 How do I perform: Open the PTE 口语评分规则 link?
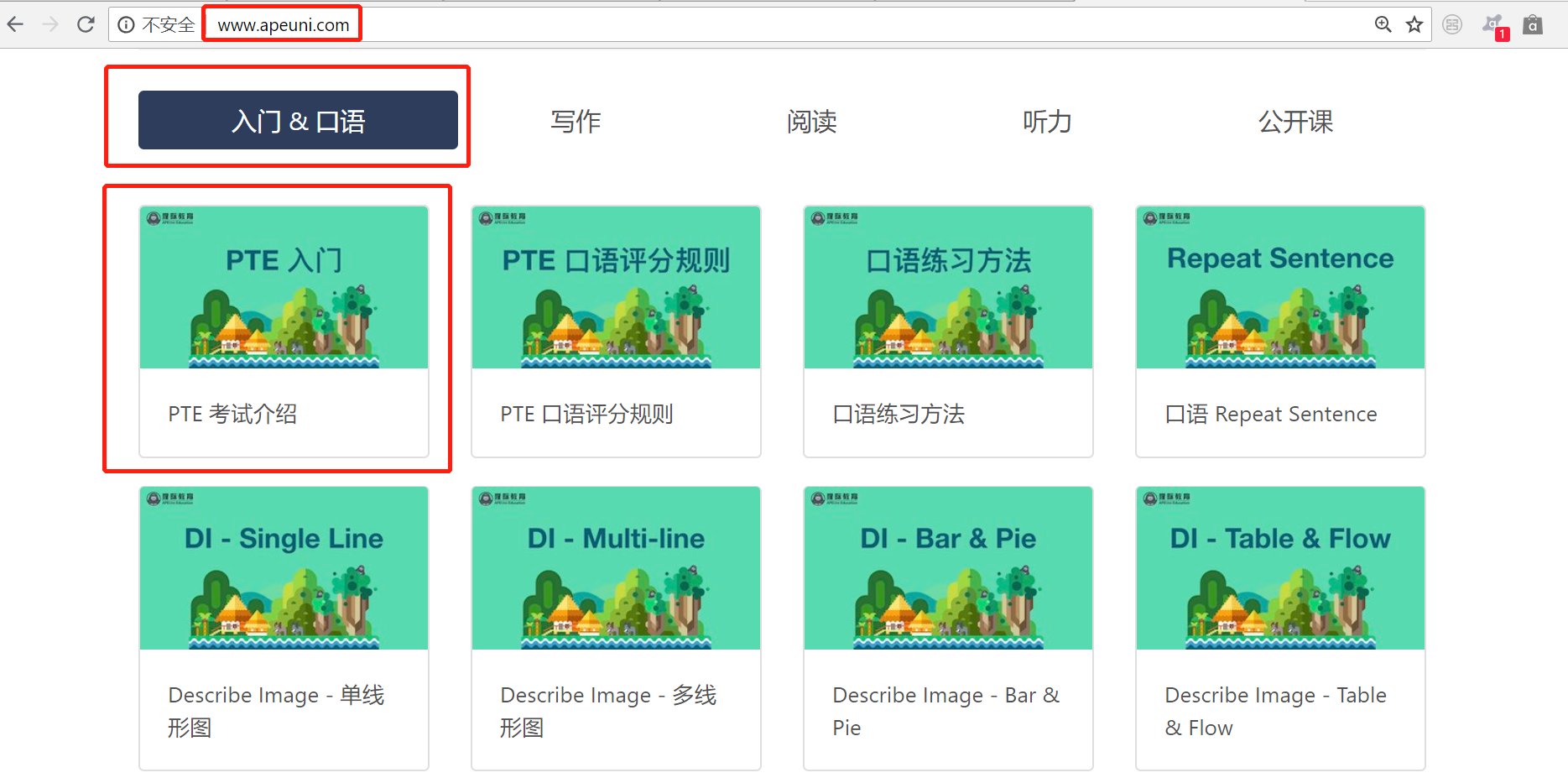coord(586,414)
